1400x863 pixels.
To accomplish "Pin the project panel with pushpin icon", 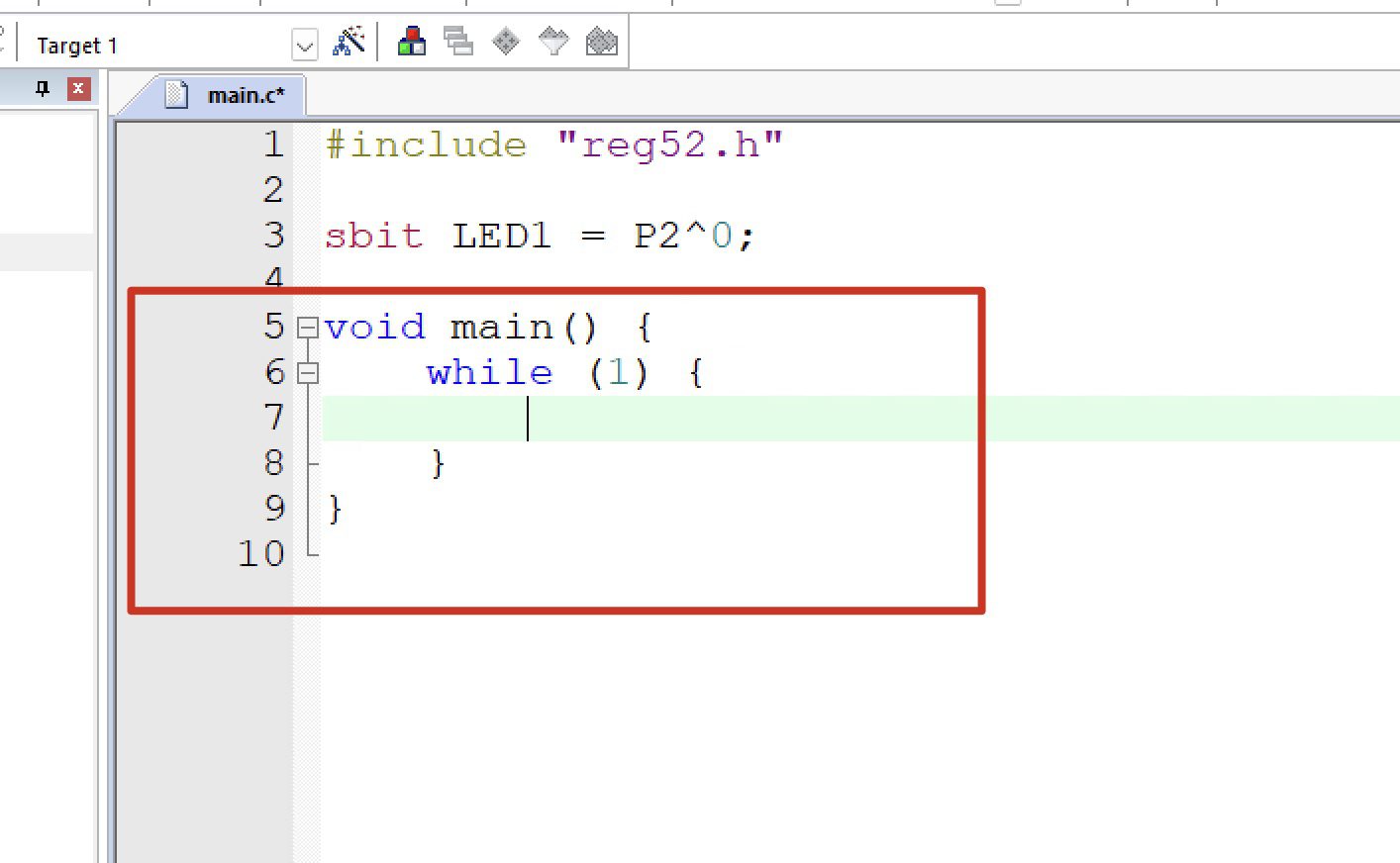I will point(42,89).
